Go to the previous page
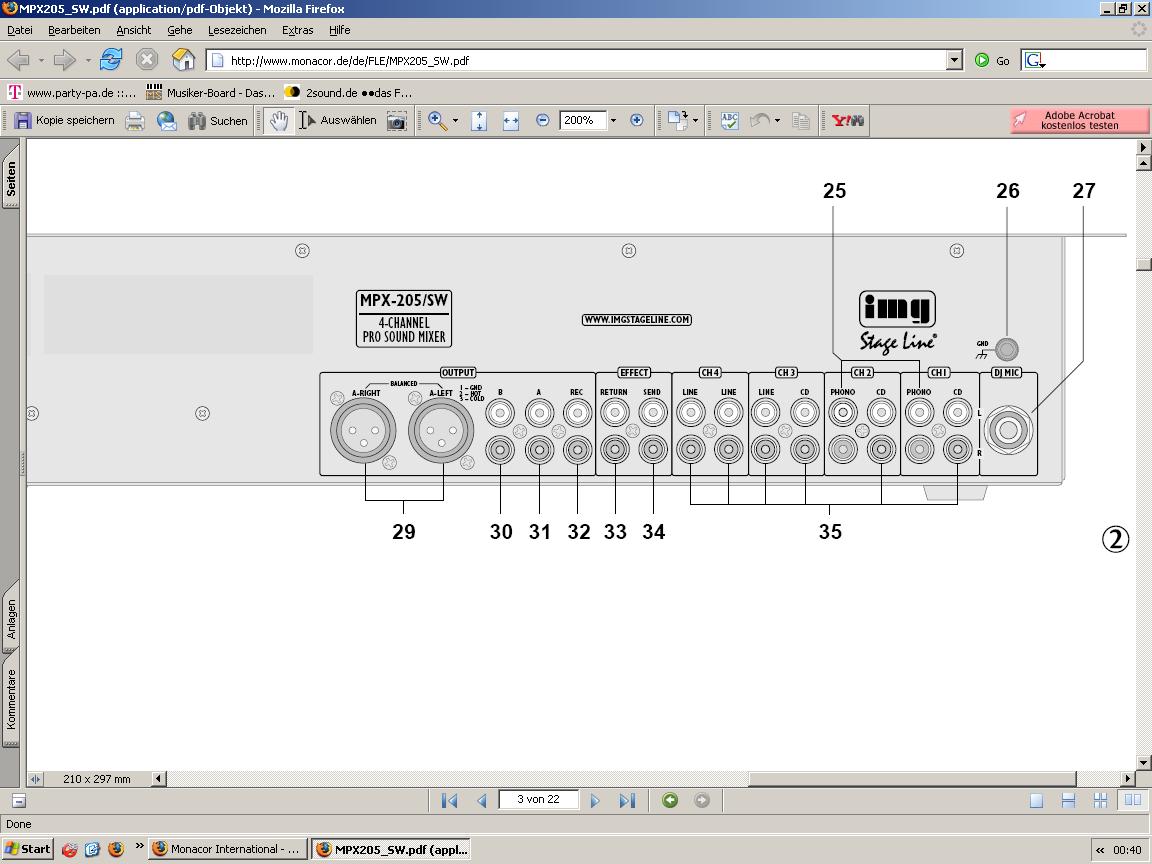Screen dimensions: 1152x864 pos(482,800)
